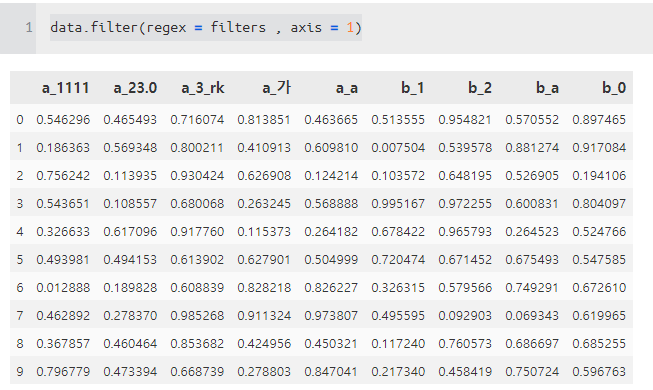This screenshot has height=390, width=653.
Task: Click the cell value 0.985268
Action: click(x=197, y=315)
